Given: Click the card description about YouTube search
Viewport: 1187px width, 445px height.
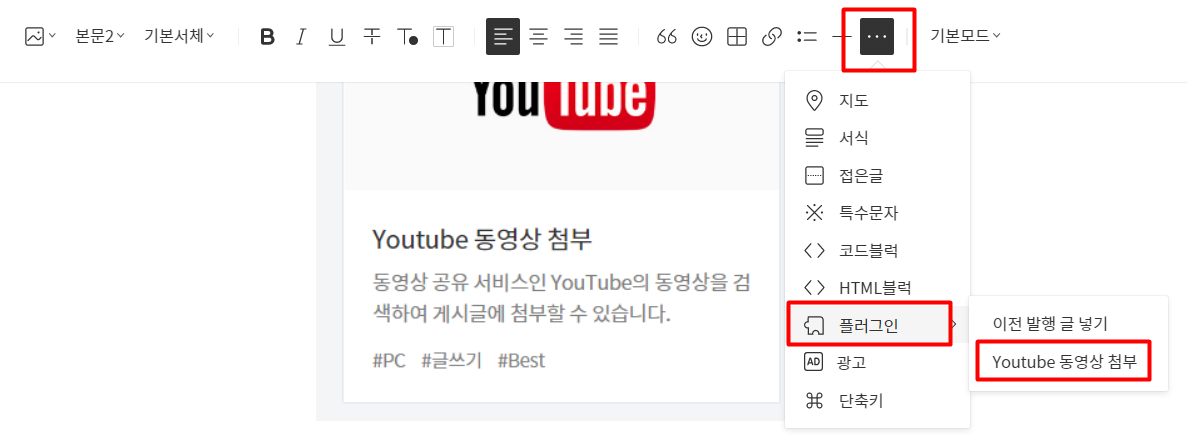Looking at the screenshot, I should click(561, 297).
